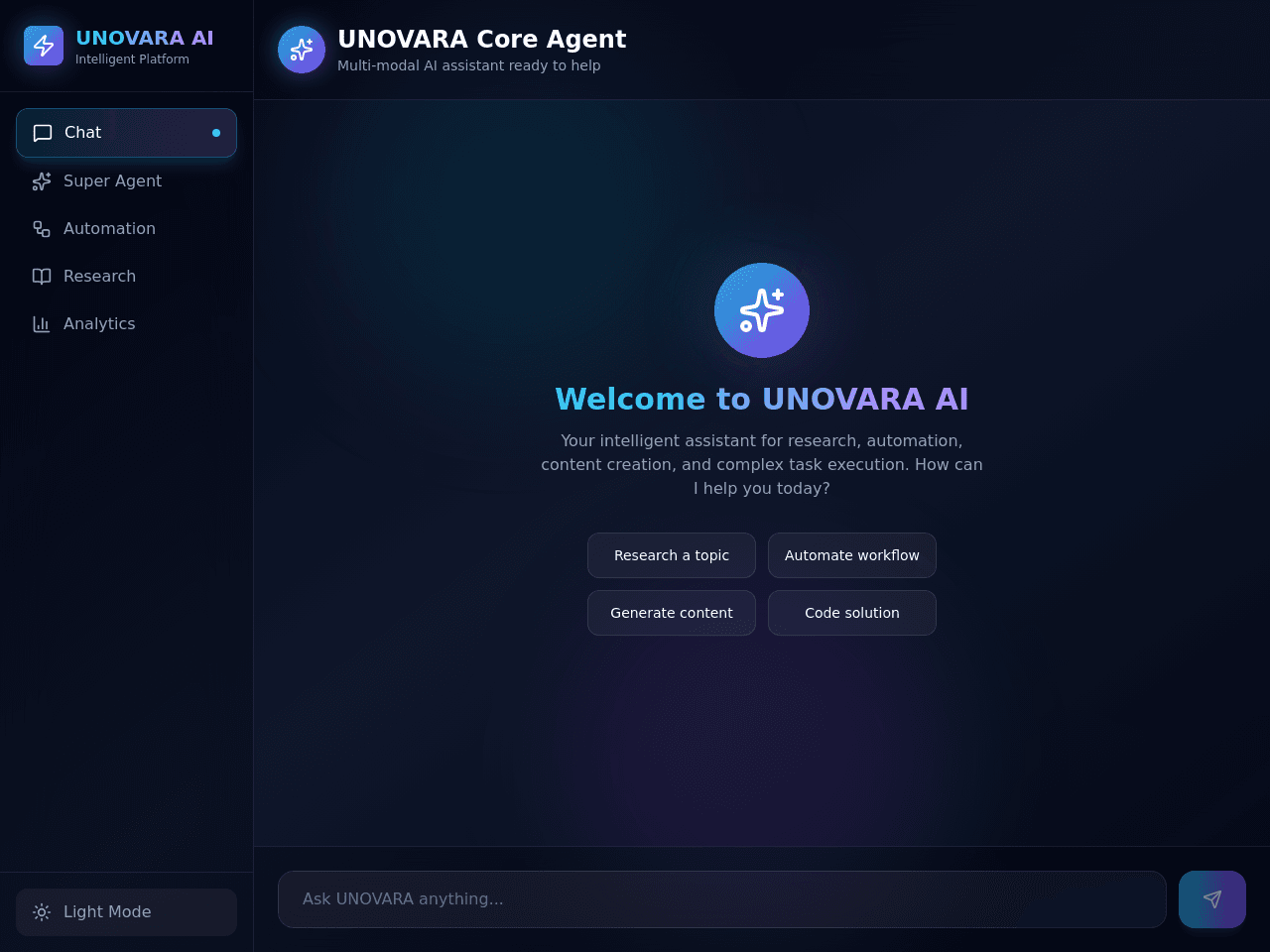The image size is (1270, 952).
Task: Open the Super Agent section
Action: tap(127, 181)
